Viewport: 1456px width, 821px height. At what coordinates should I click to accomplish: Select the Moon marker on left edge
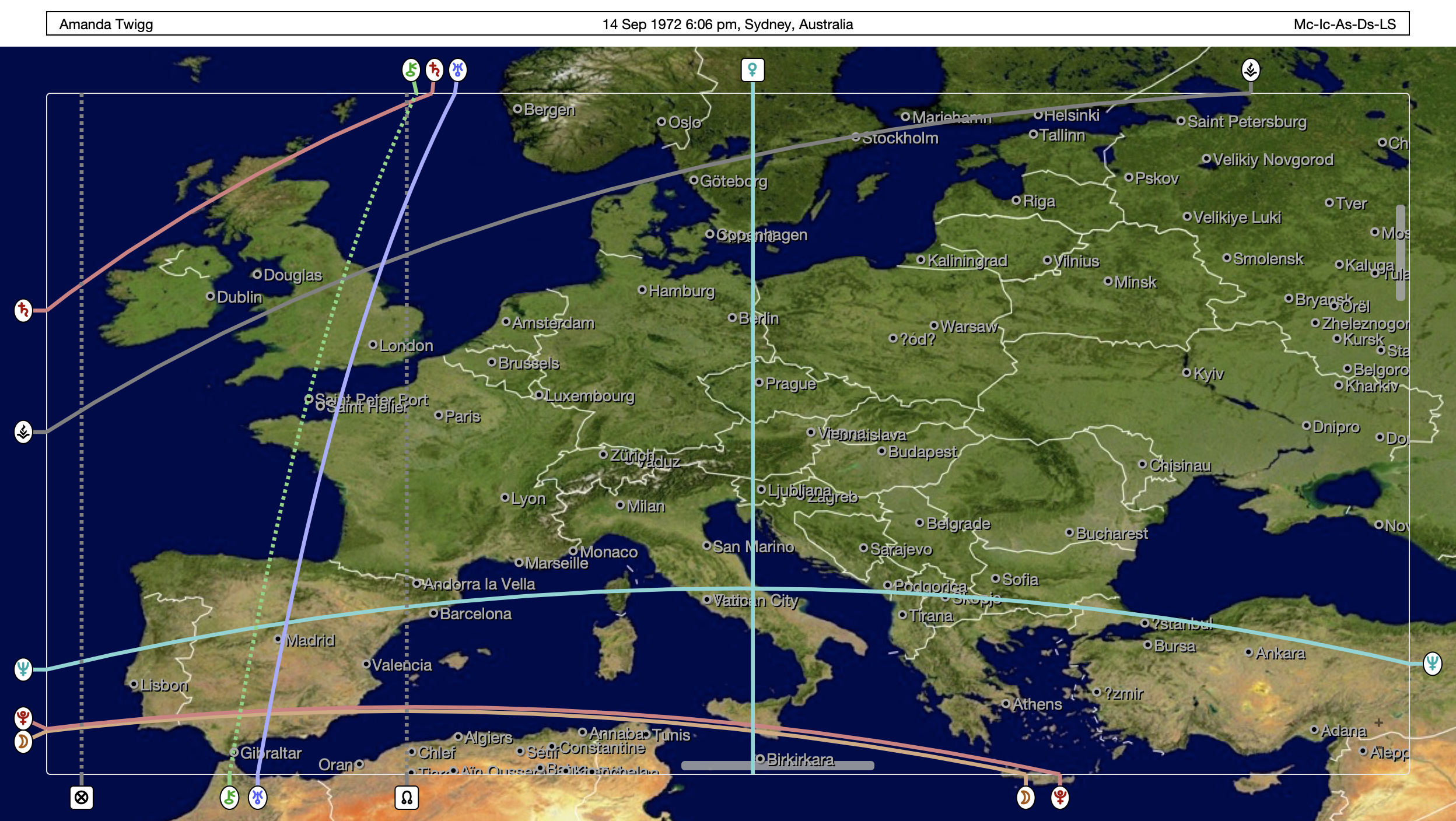coord(23,742)
